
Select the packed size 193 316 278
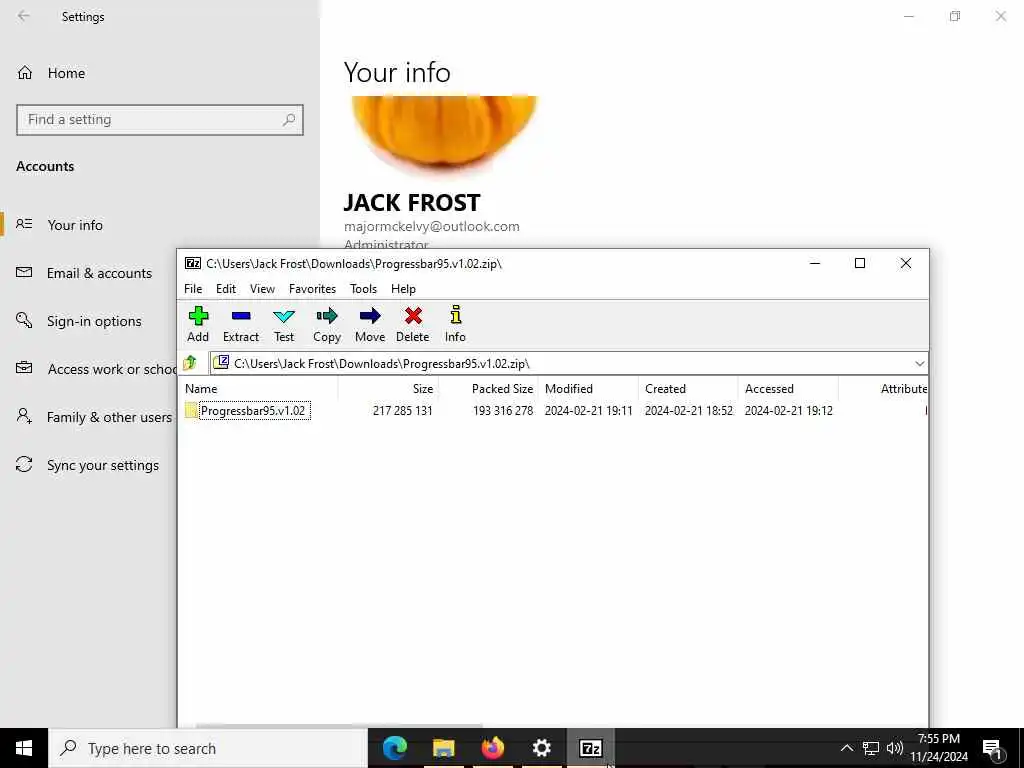(503, 411)
